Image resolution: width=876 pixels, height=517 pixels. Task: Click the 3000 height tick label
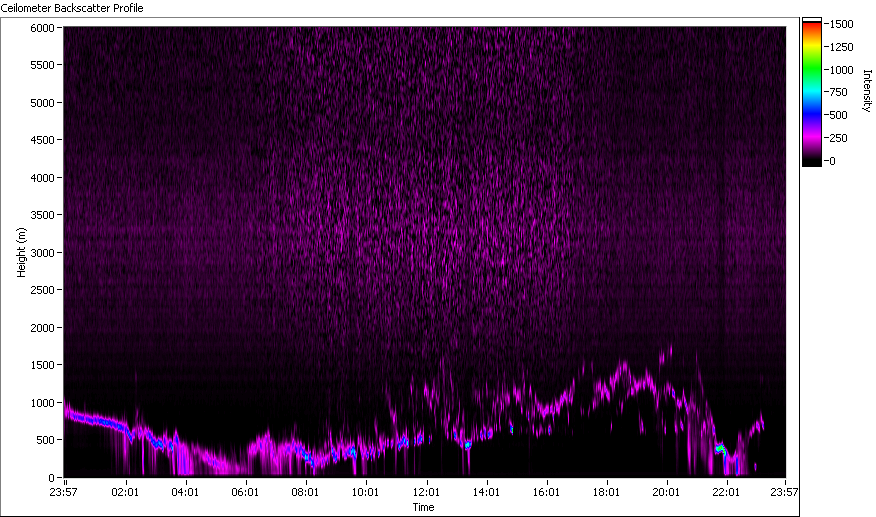click(x=42, y=253)
